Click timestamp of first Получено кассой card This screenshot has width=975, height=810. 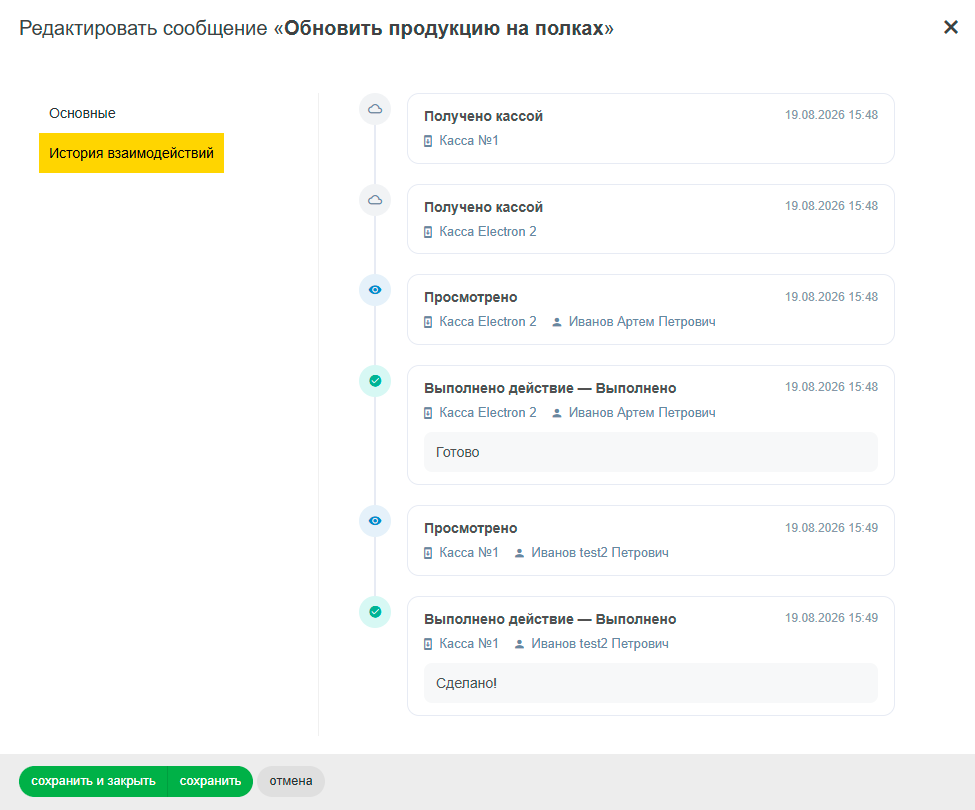(x=831, y=115)
